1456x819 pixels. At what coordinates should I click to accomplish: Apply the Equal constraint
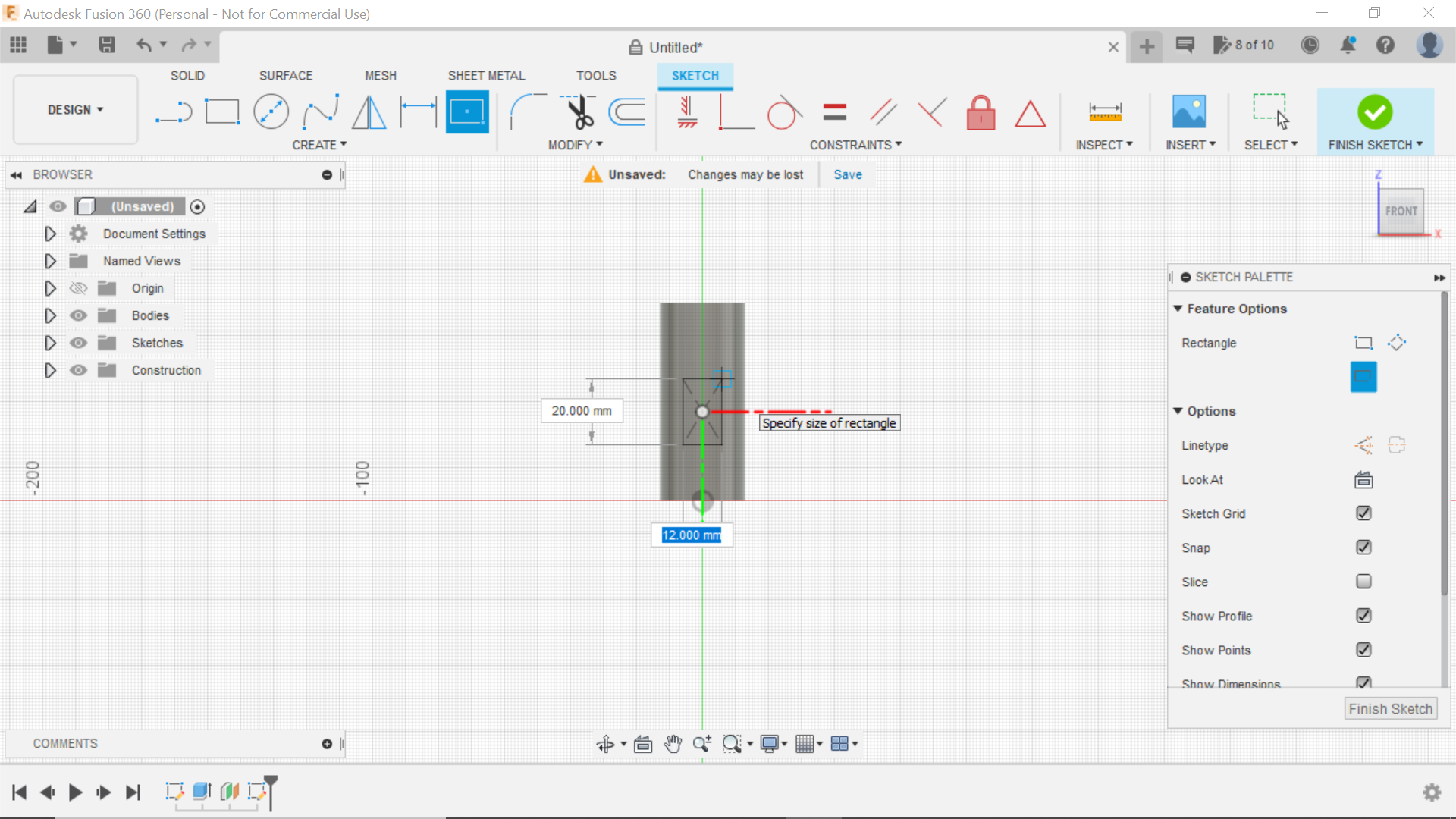pyautogui.click(x=833, y=111)
